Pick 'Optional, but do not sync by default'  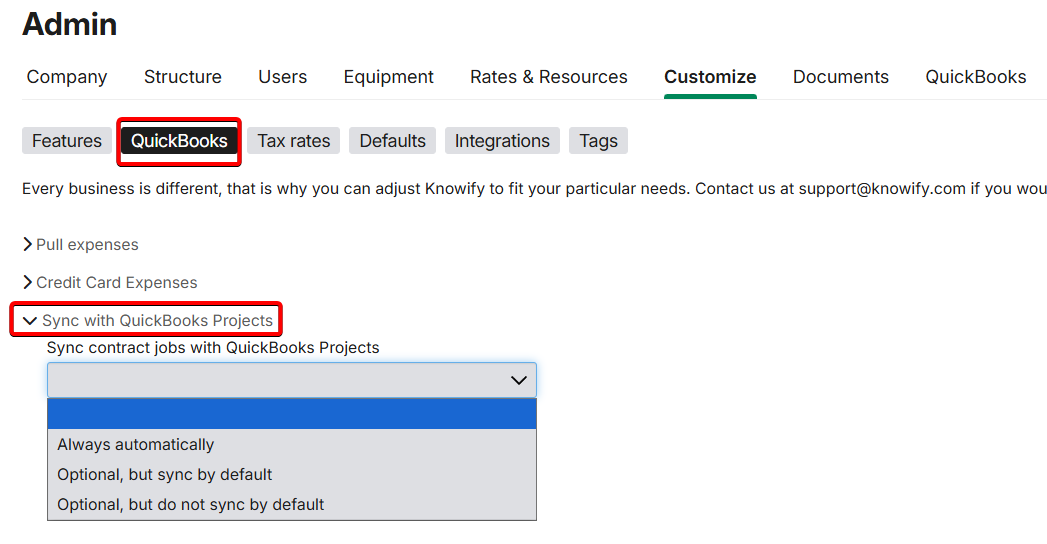click(x=191, y=505)
